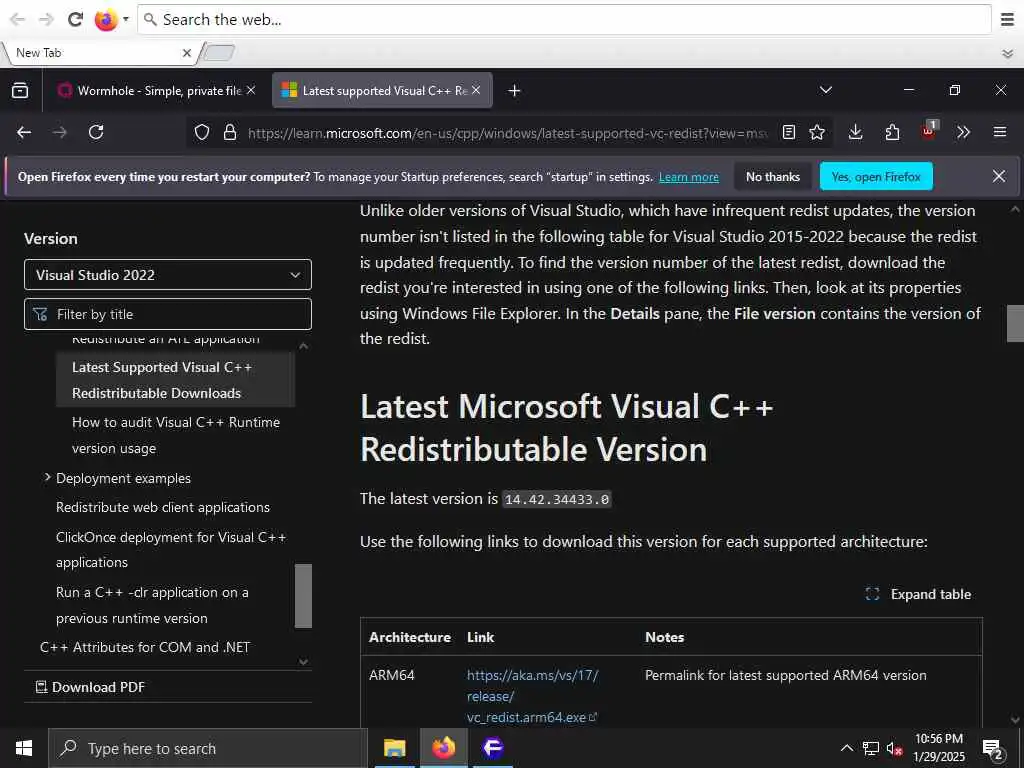Close the 'New Tab' tab
The image size is (1024, 768).
point(187,53)
